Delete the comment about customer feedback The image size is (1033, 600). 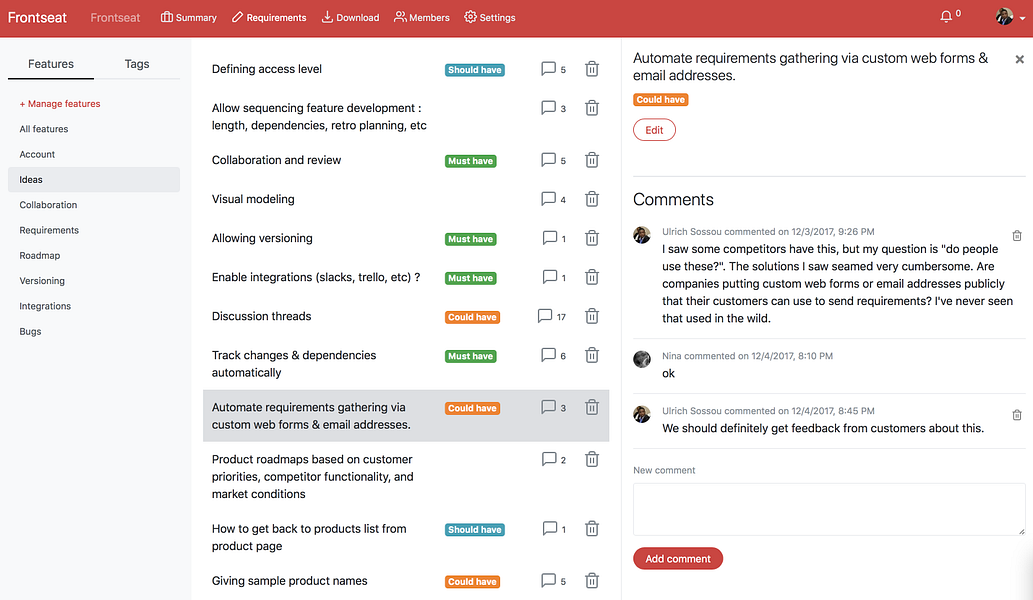pos(1017,415)
